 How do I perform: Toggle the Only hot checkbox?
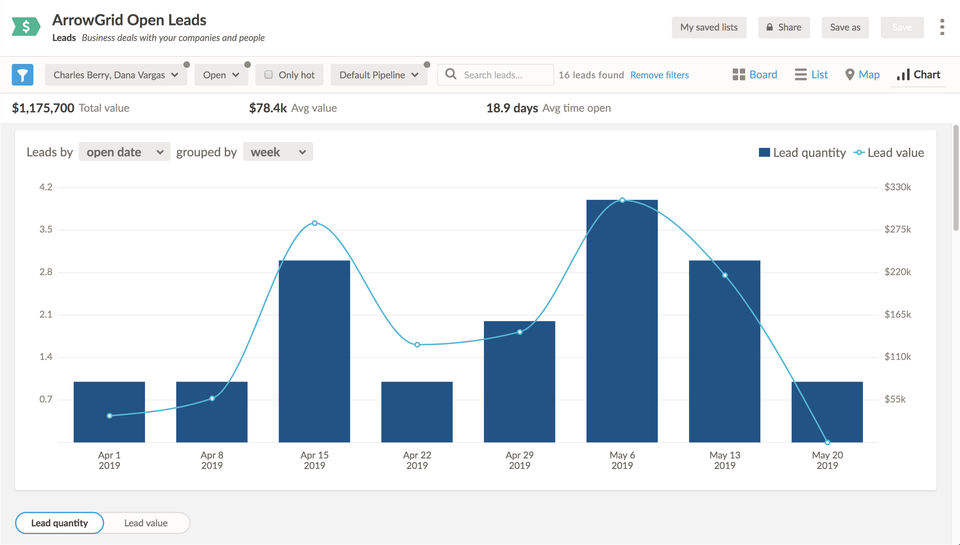268,75
